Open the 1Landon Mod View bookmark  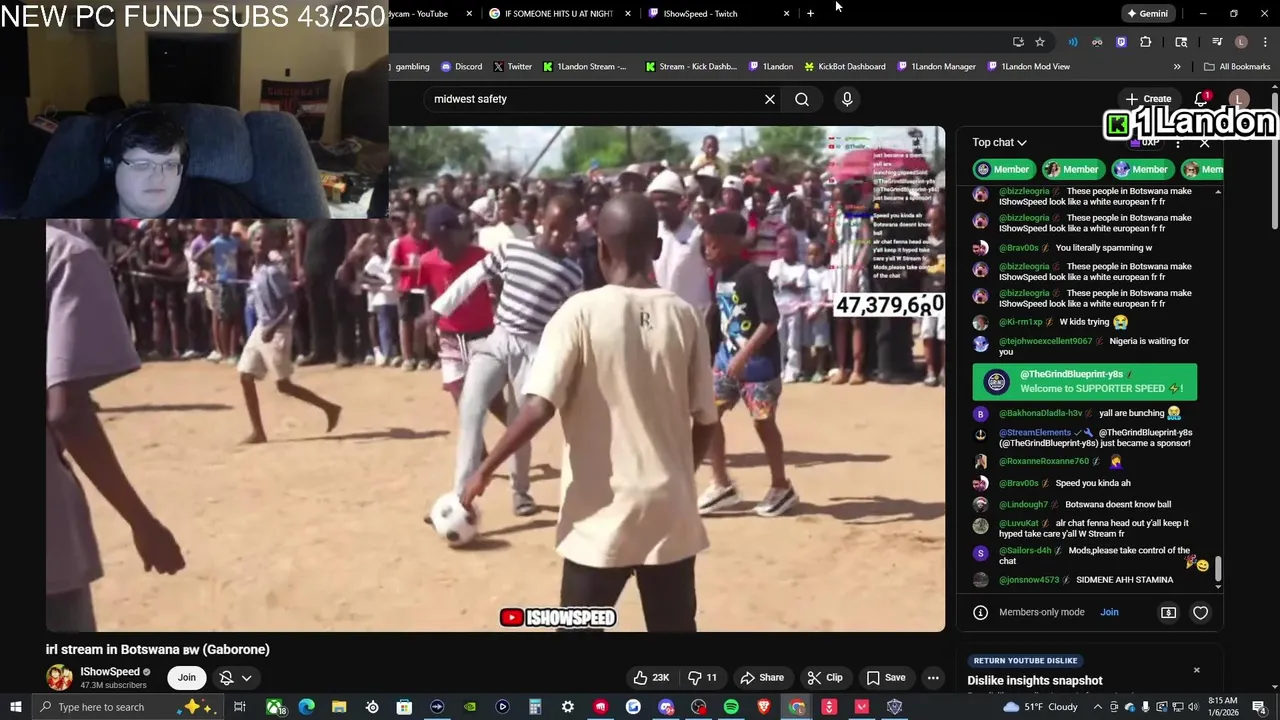click(x=1027, y=67)
